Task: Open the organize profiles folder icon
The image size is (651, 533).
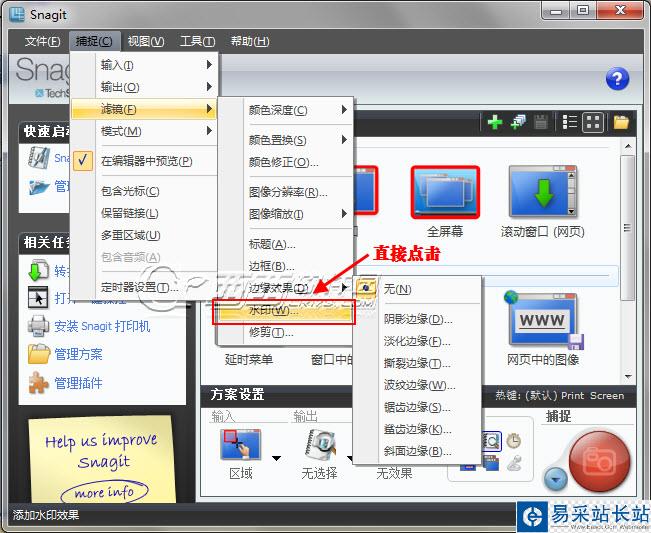Action: click(x=621, y=122)
